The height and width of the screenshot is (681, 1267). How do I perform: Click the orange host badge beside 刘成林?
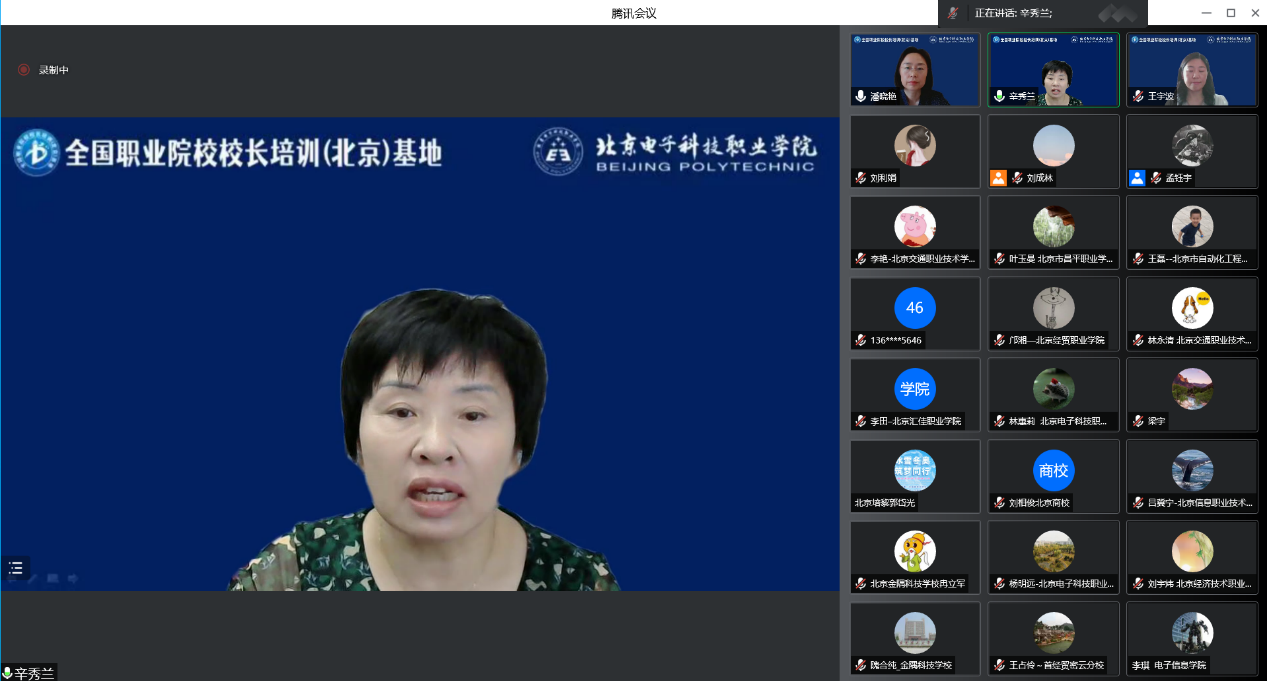998,178
